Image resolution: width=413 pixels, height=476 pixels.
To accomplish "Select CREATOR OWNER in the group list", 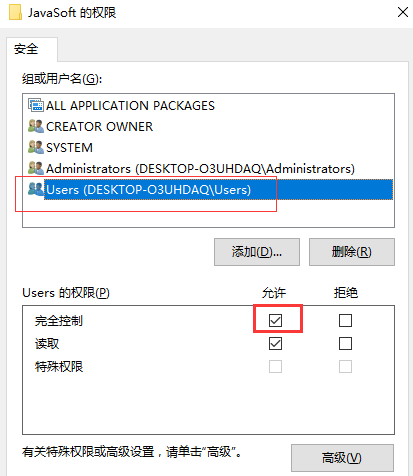I will click(x=99, y=127).
